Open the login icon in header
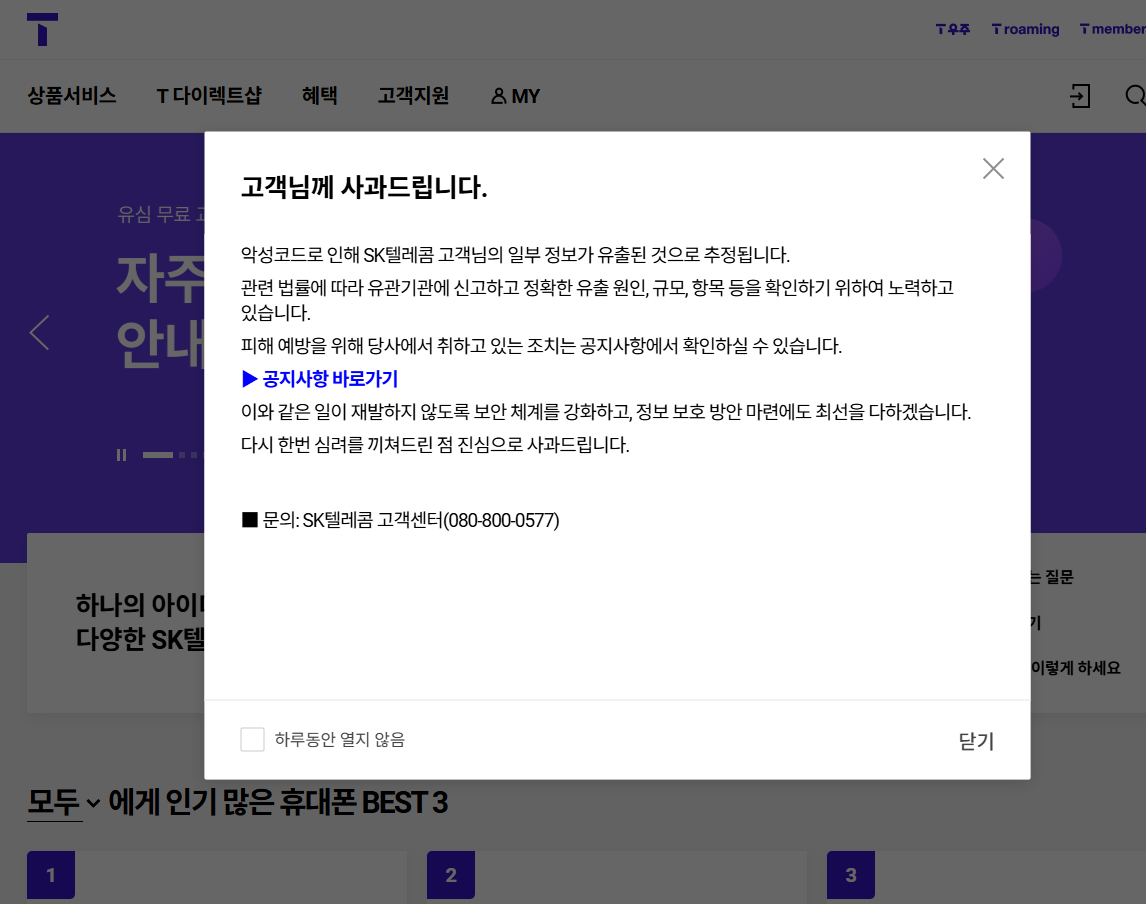 (1079, 96)
